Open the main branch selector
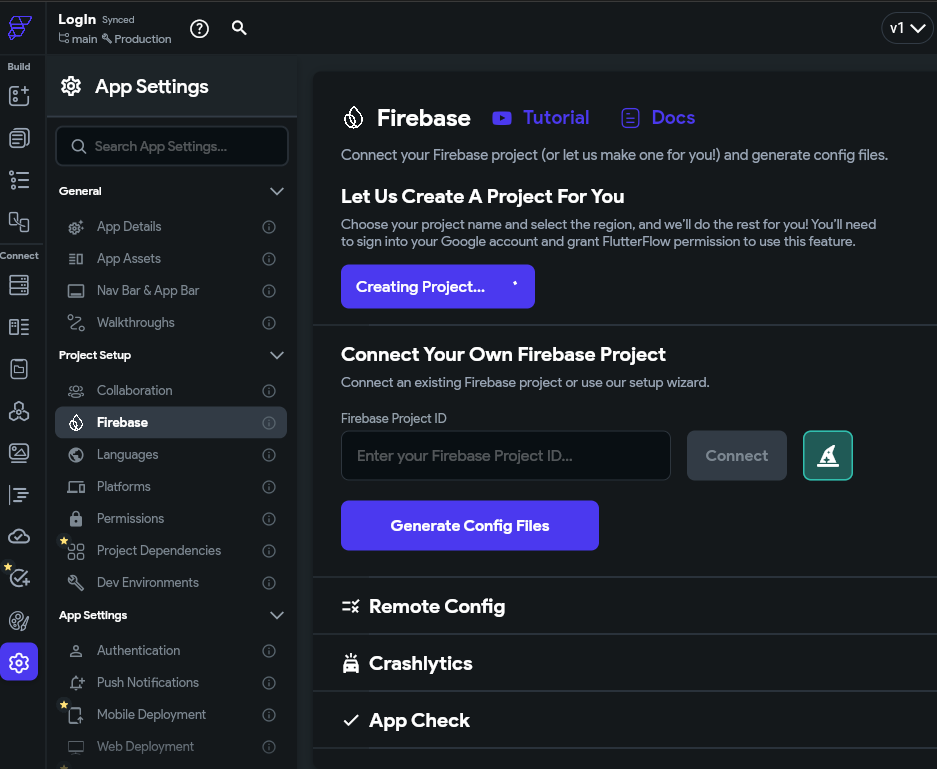Screen dimensions: 937x769 tap(78, 39)
